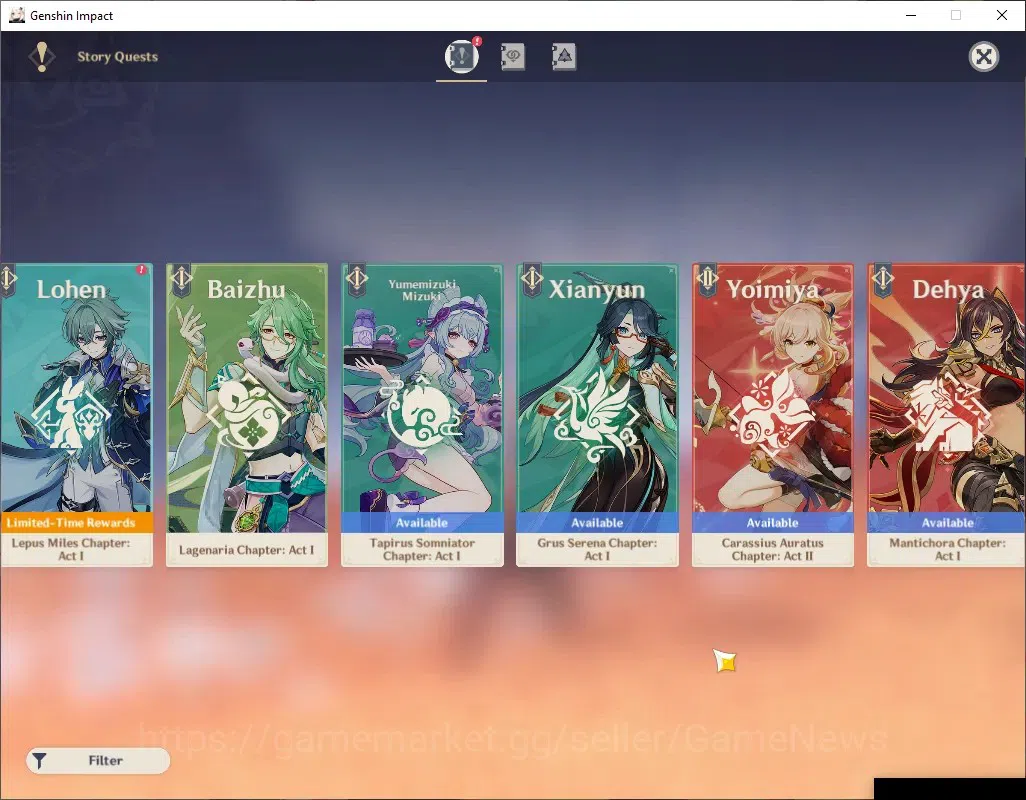Click the Story Quests header title
Viewport: 1026px width, 800px height.
pos(118,57)
